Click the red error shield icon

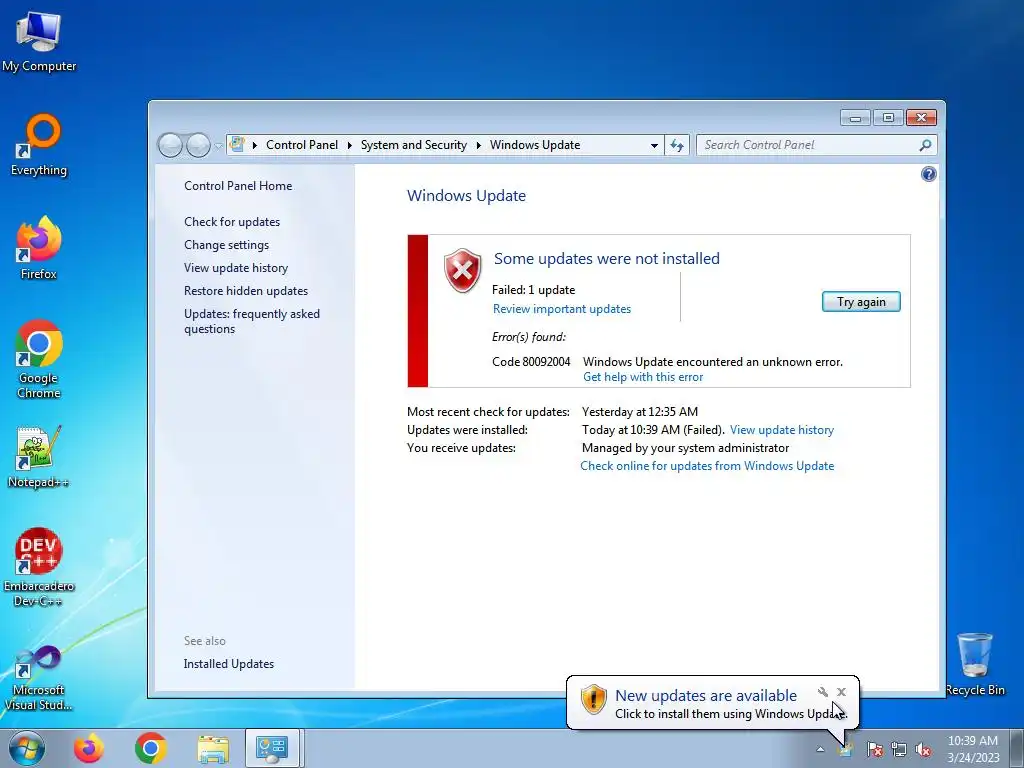pos(462,270)
